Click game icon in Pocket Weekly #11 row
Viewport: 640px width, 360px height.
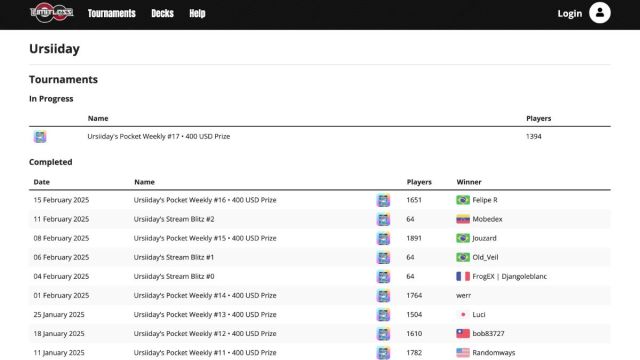click(x=383, y=353)
